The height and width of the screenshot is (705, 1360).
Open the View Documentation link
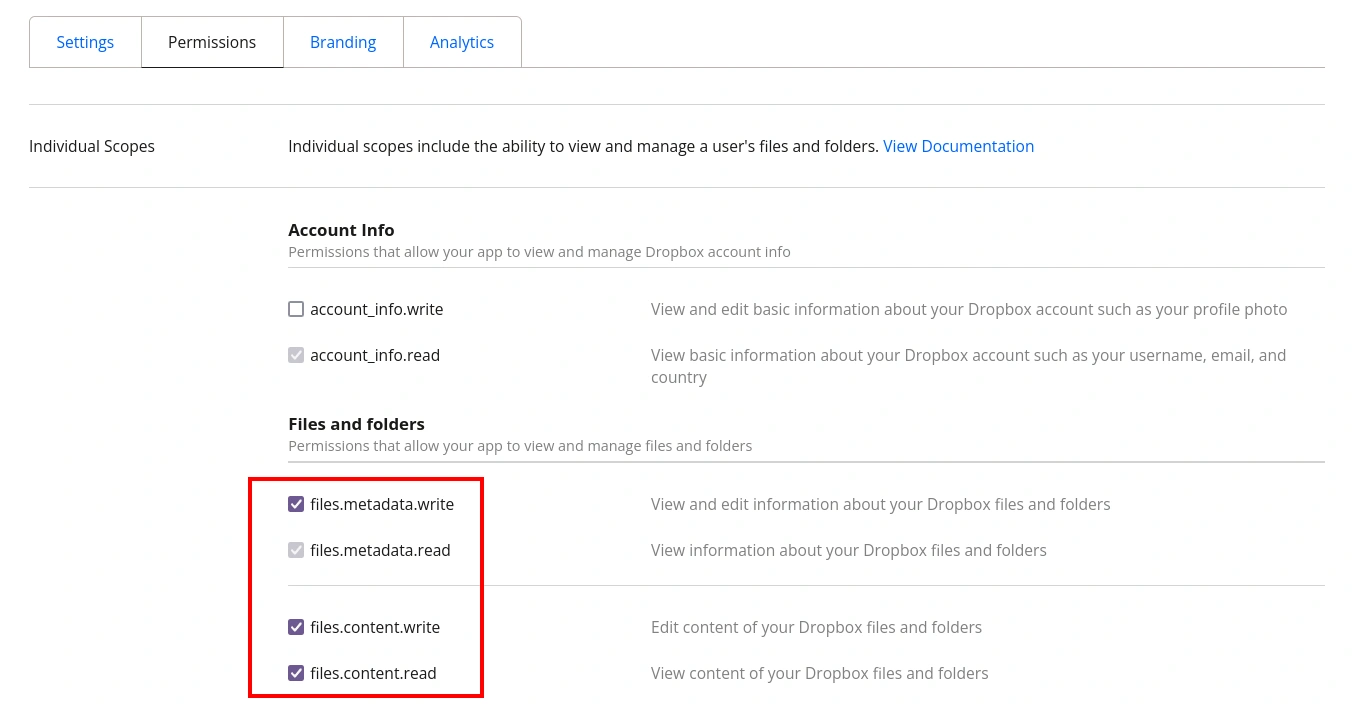click(958, 146)
